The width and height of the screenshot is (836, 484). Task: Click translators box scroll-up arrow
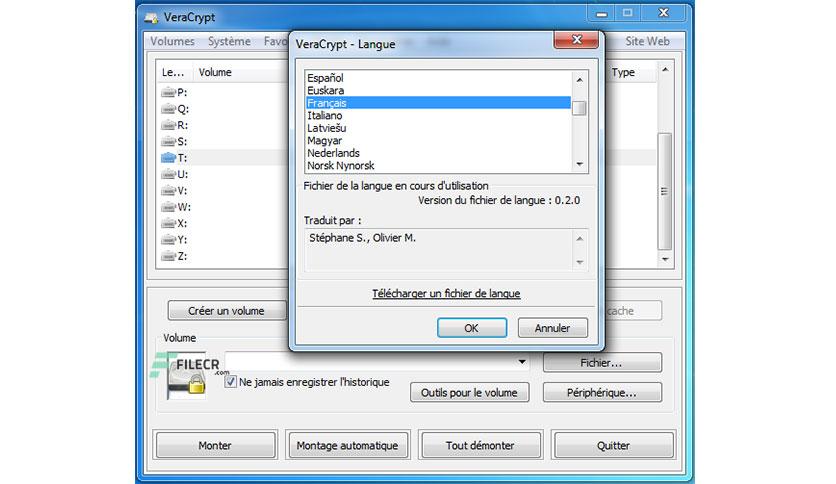click(x=580, y=238)
